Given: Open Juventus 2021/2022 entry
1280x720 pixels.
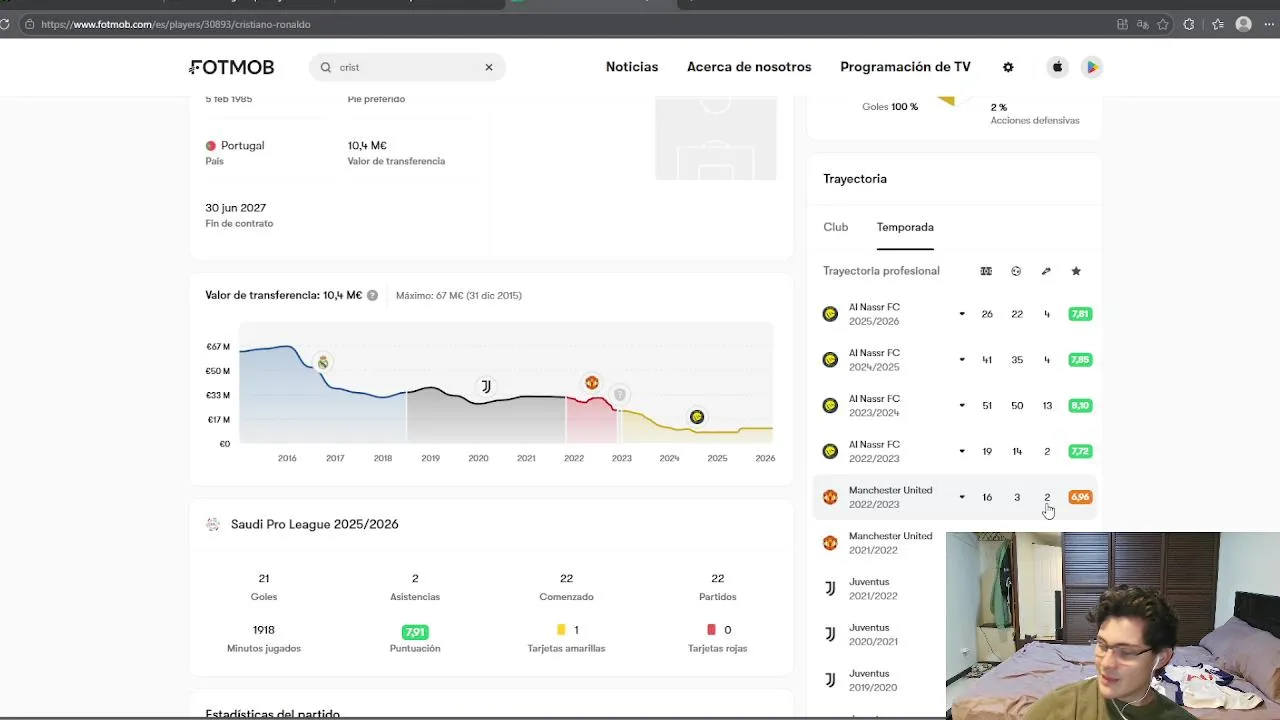Looking at the screenshot, I should click(873, 589).
